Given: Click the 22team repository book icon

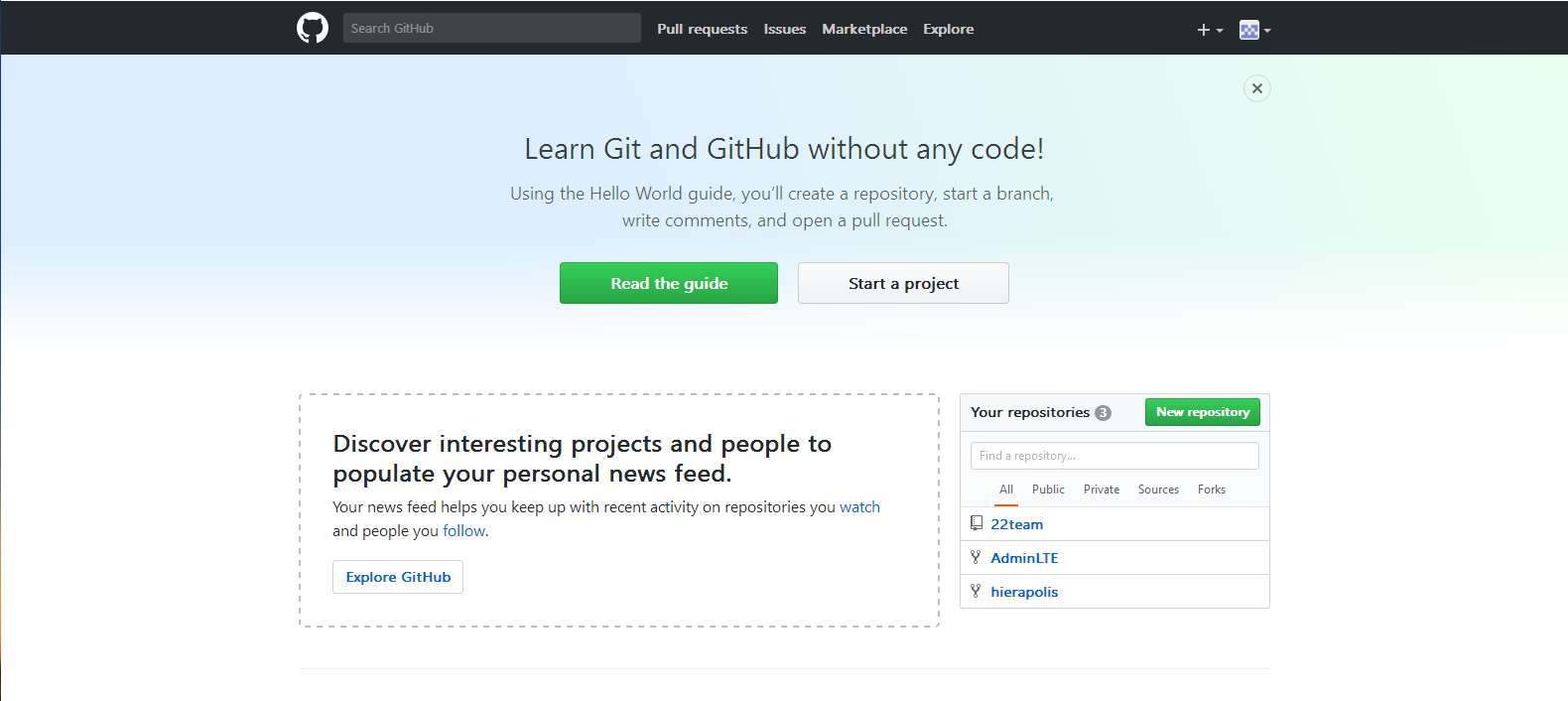Looking at the screenshot, I should (x=977, y=523).
